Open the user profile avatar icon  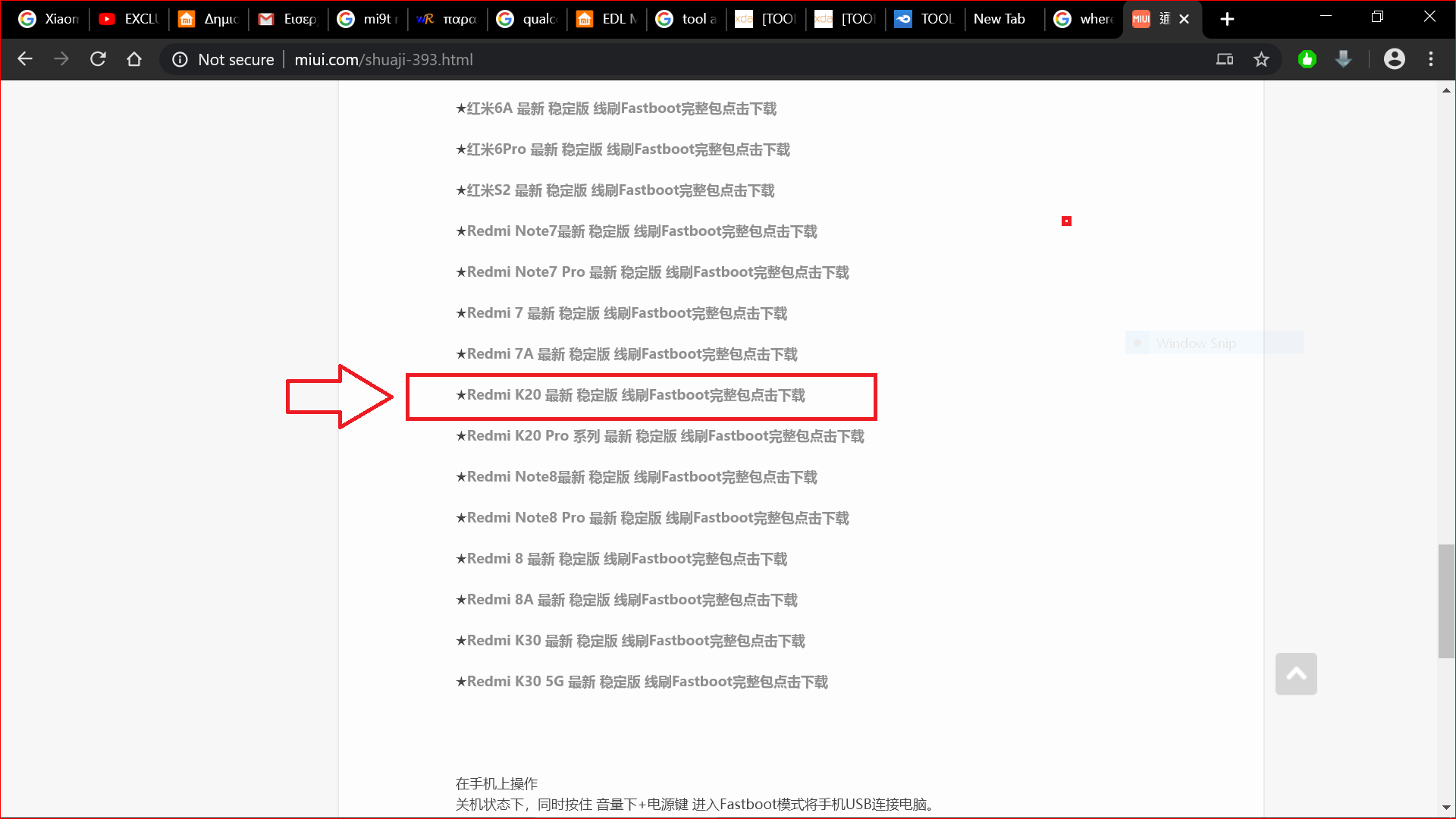coord(1394,59)
